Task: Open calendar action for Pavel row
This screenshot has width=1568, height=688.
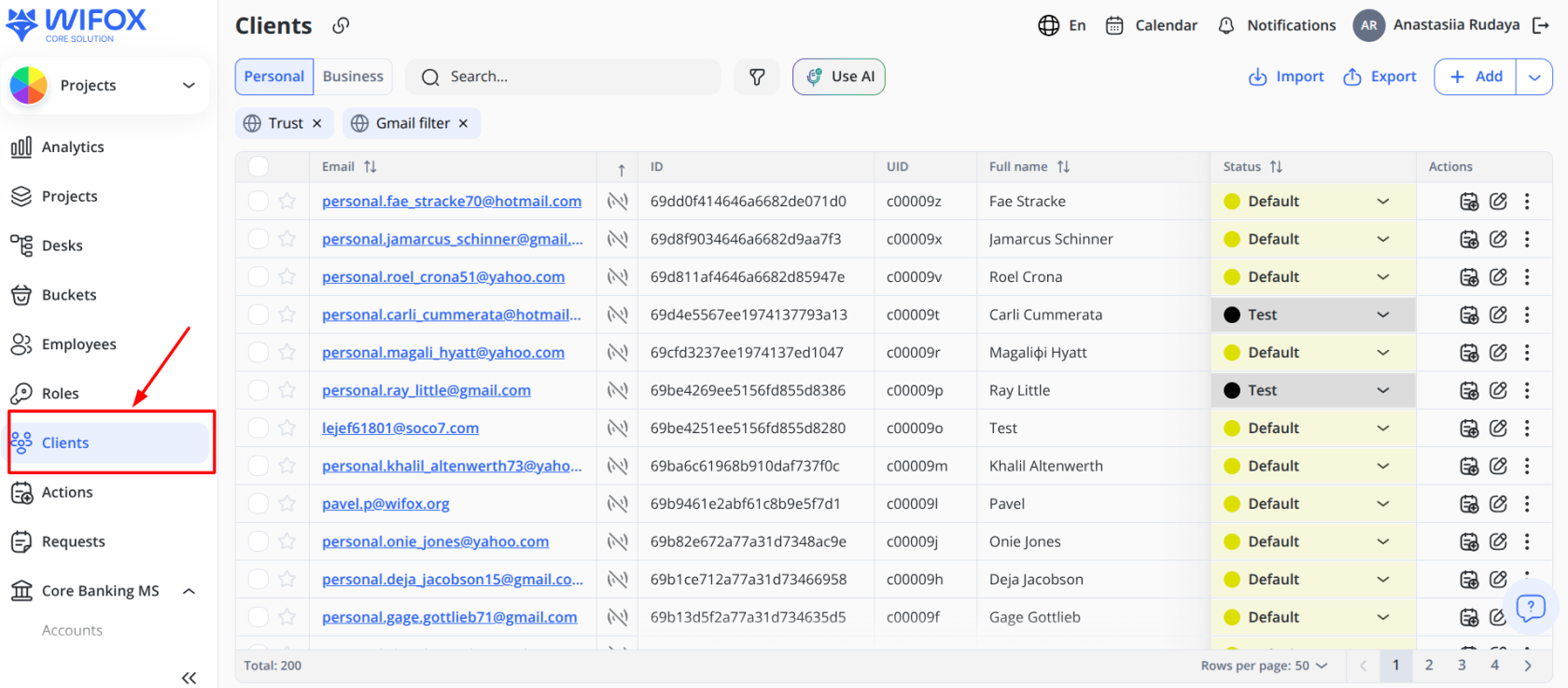Action: [1469, 503]
